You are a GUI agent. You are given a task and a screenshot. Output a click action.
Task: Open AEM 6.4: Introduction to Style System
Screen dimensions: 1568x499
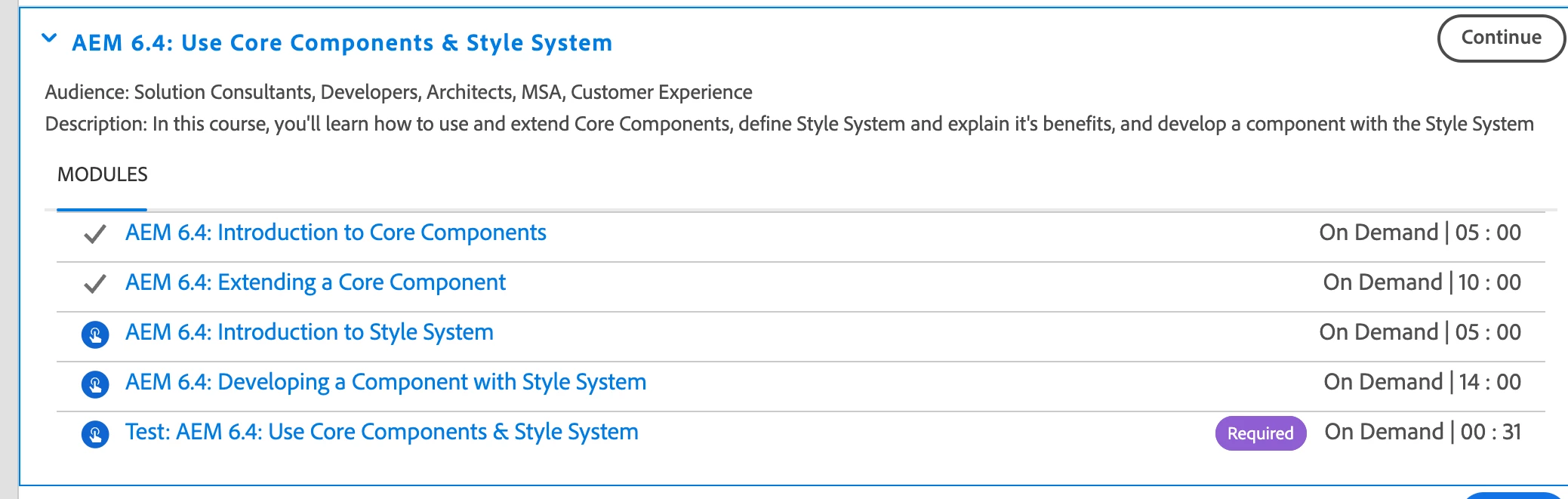[310, 332]
